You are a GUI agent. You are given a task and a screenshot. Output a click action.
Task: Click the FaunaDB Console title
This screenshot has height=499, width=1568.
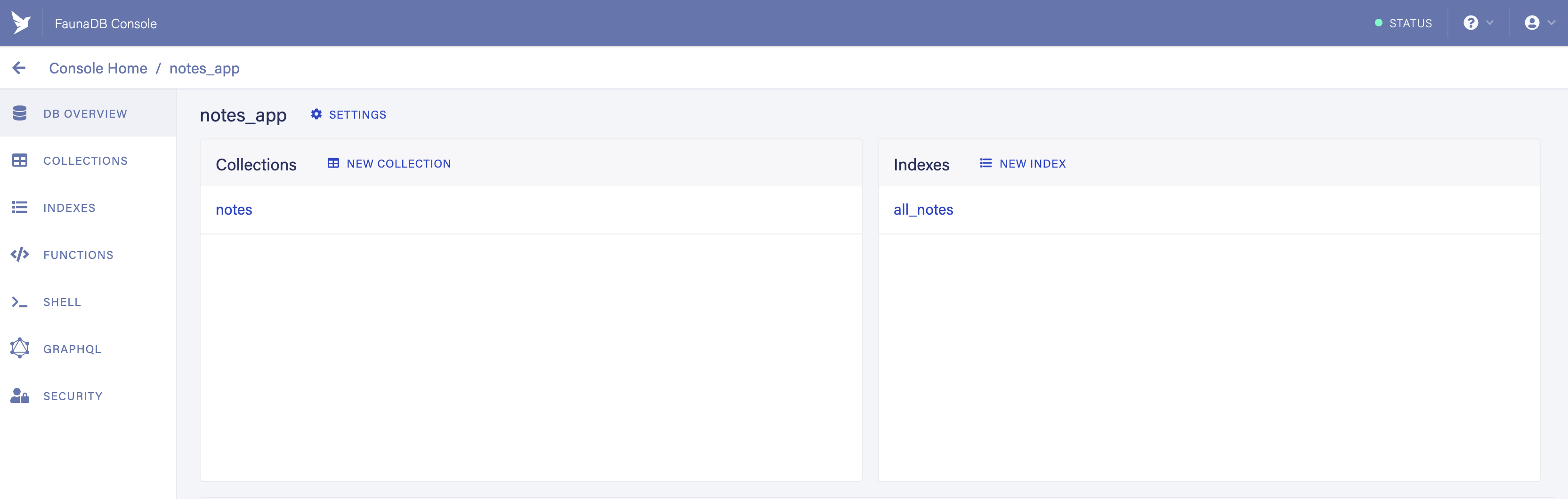(x=106, y=23)
